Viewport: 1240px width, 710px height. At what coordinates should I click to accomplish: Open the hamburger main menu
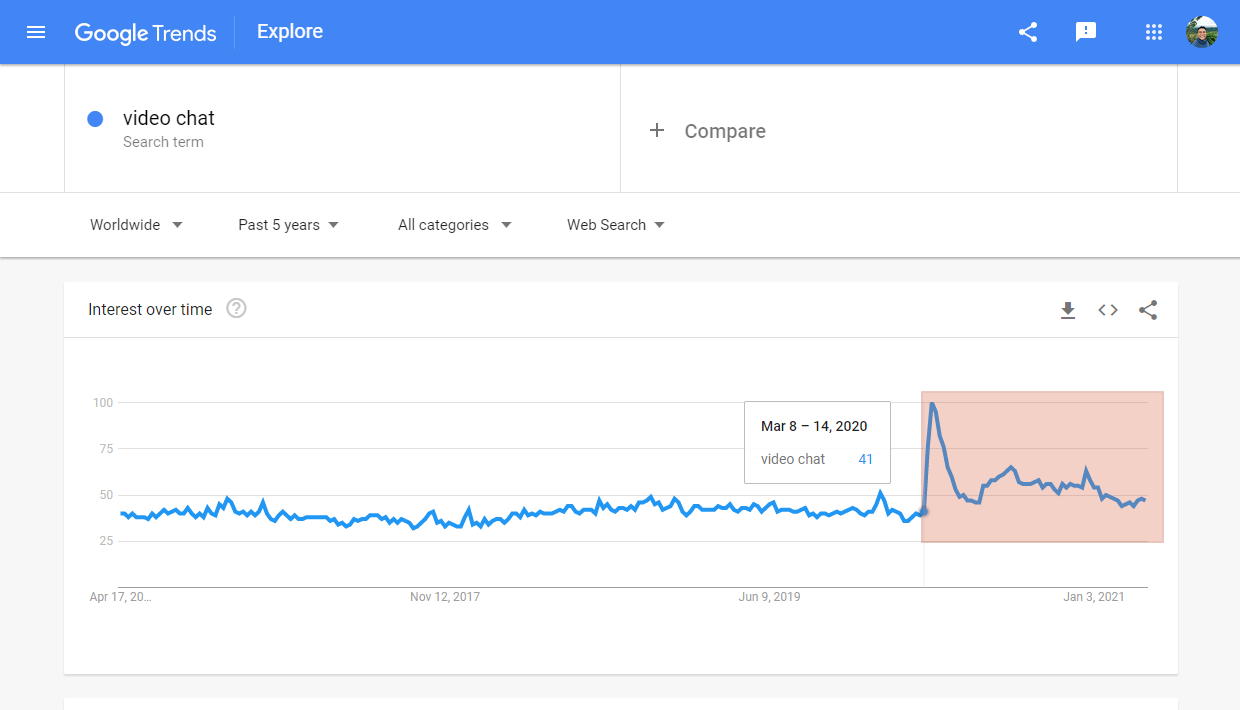tap(36, 32)
